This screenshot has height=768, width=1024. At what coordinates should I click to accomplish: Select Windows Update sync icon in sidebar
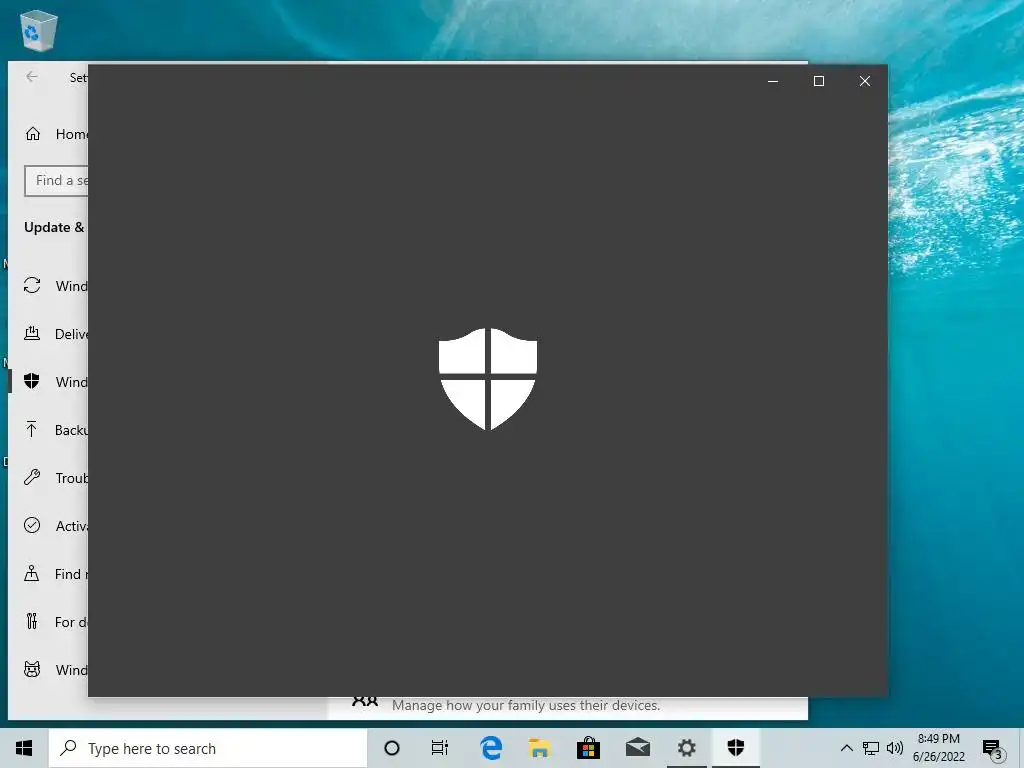pyautogui.click(x=32, y=285)
